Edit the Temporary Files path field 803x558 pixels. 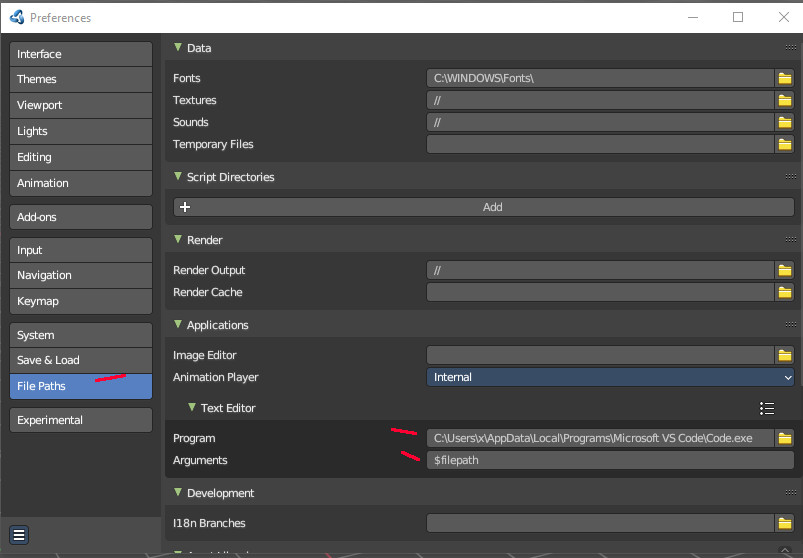pyautogui.click(x=600, y=144)
